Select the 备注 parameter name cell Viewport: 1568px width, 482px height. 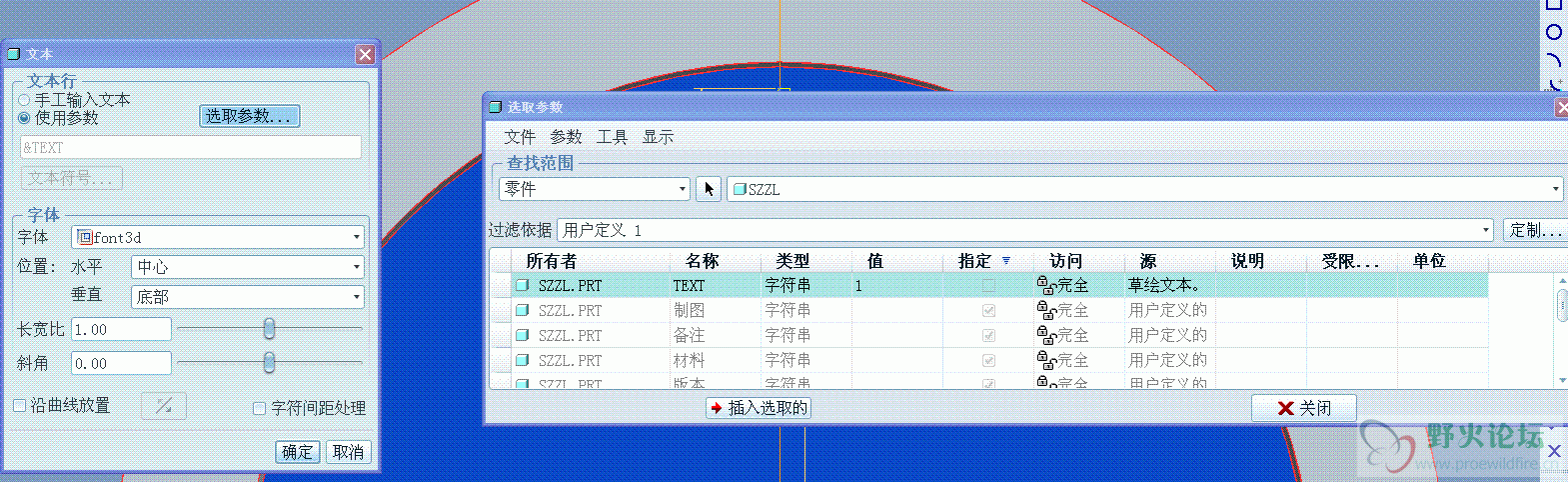pyautogui.click(x=716, y=335)
